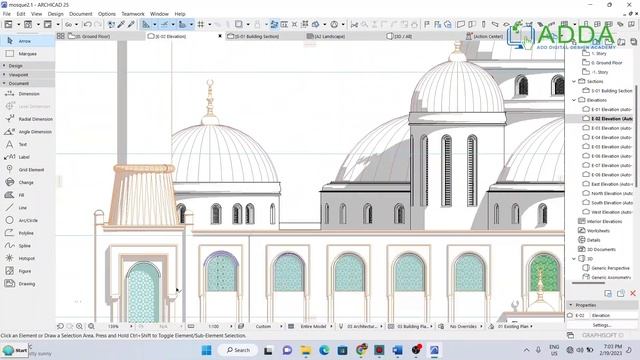Image resolution: width=640 pixels, height=360 pixels.
Task: Switch to the 3D / All tab
Action: click(424, 36)
